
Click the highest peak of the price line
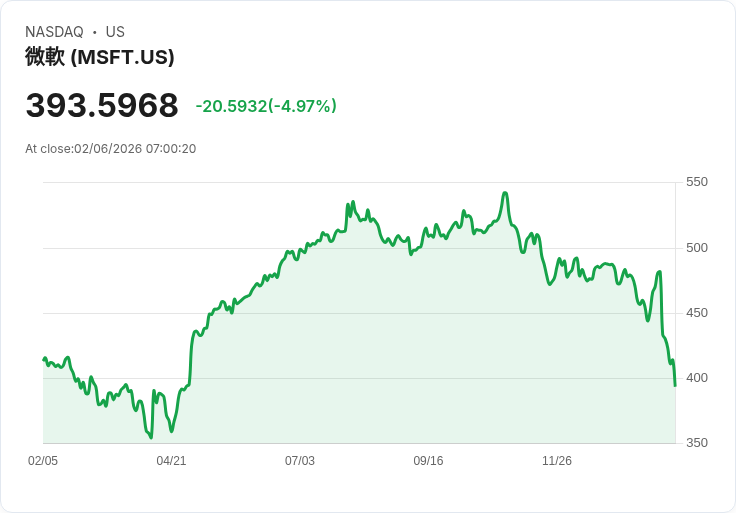pos(505,192)
